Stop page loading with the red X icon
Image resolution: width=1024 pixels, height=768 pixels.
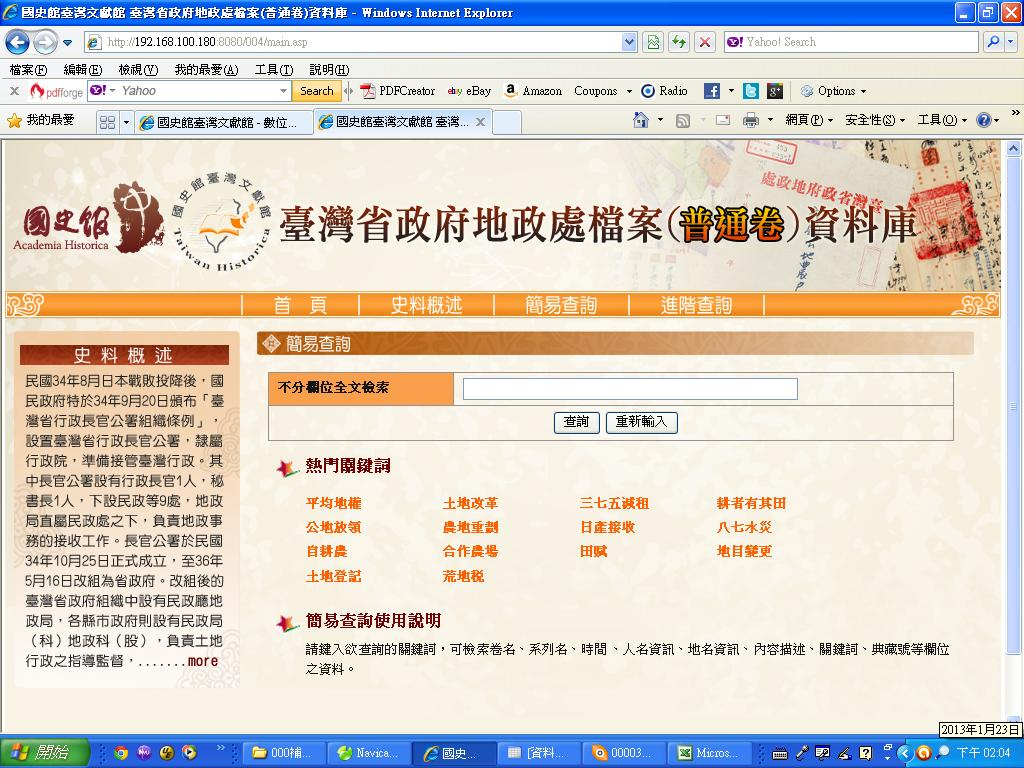(706, 42)
